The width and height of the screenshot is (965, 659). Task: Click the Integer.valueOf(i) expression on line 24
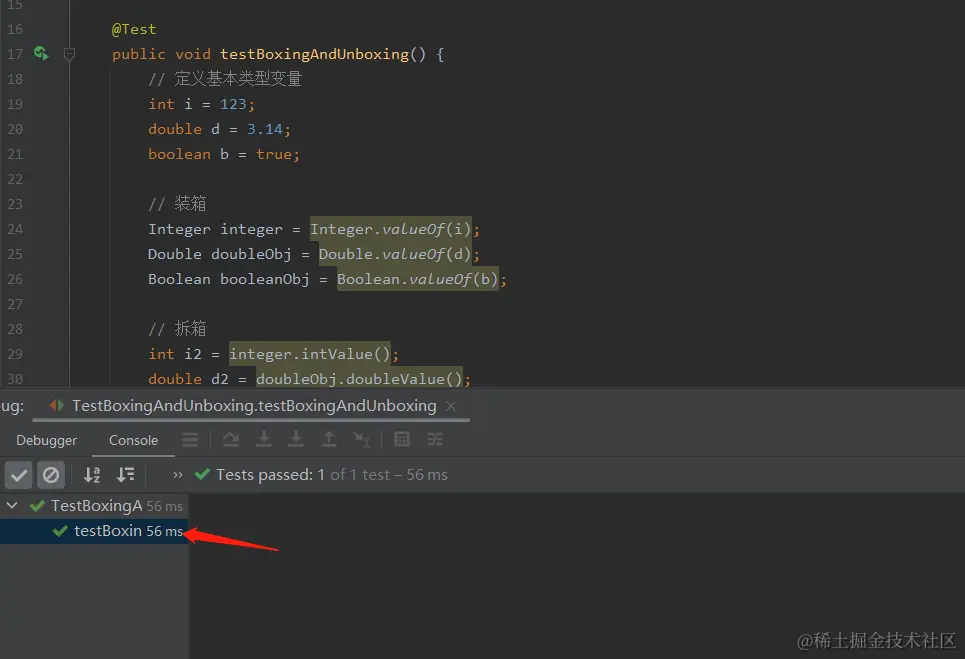[391, 230]
